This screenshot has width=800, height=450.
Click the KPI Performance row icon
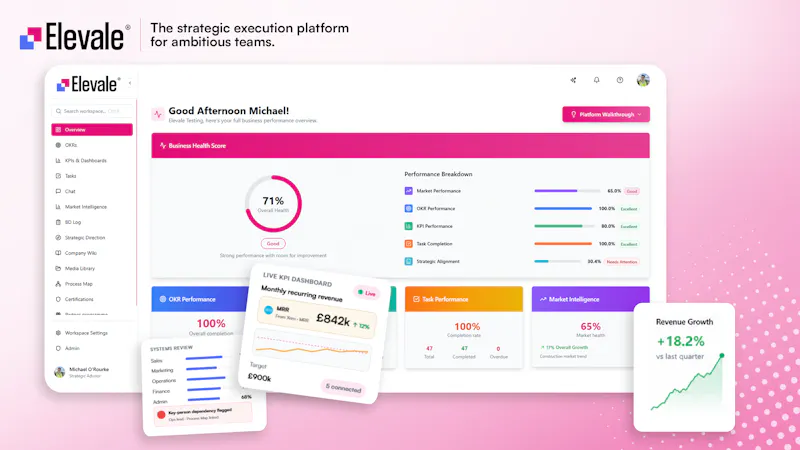click(x=409, y=226)
